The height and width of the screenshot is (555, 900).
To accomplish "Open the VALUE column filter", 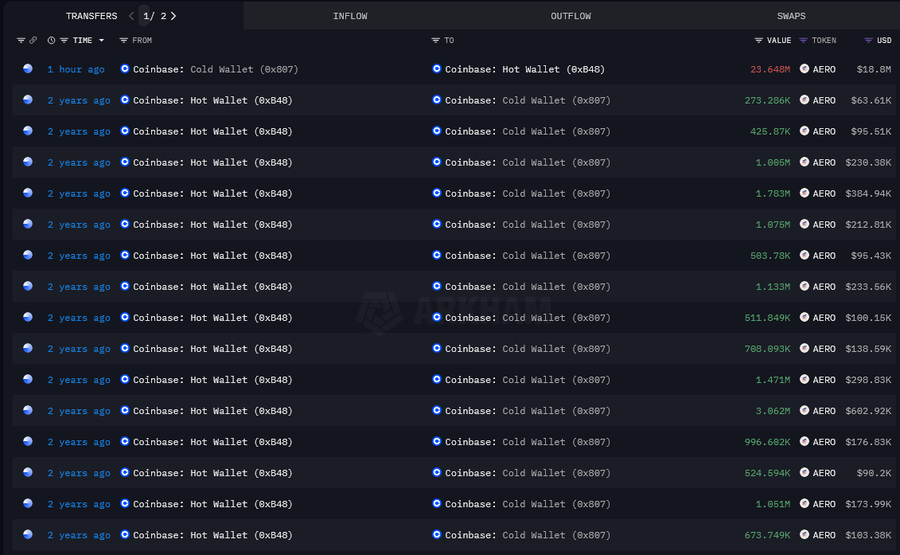I will pos(772,41).
